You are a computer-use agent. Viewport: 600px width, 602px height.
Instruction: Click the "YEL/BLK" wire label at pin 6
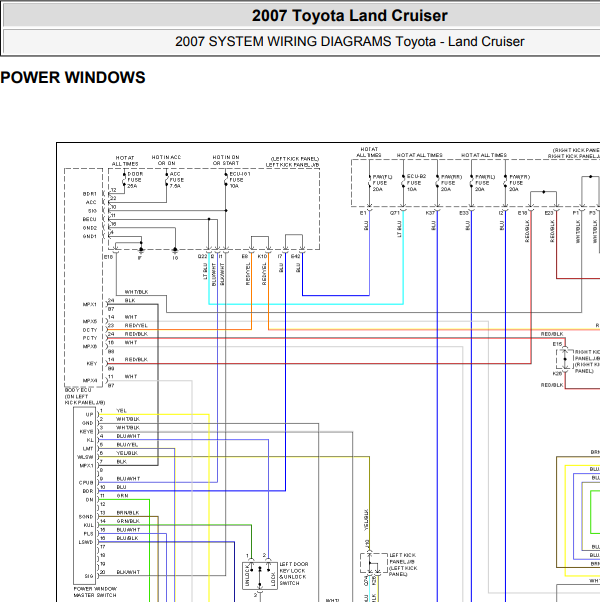point(127,453)
